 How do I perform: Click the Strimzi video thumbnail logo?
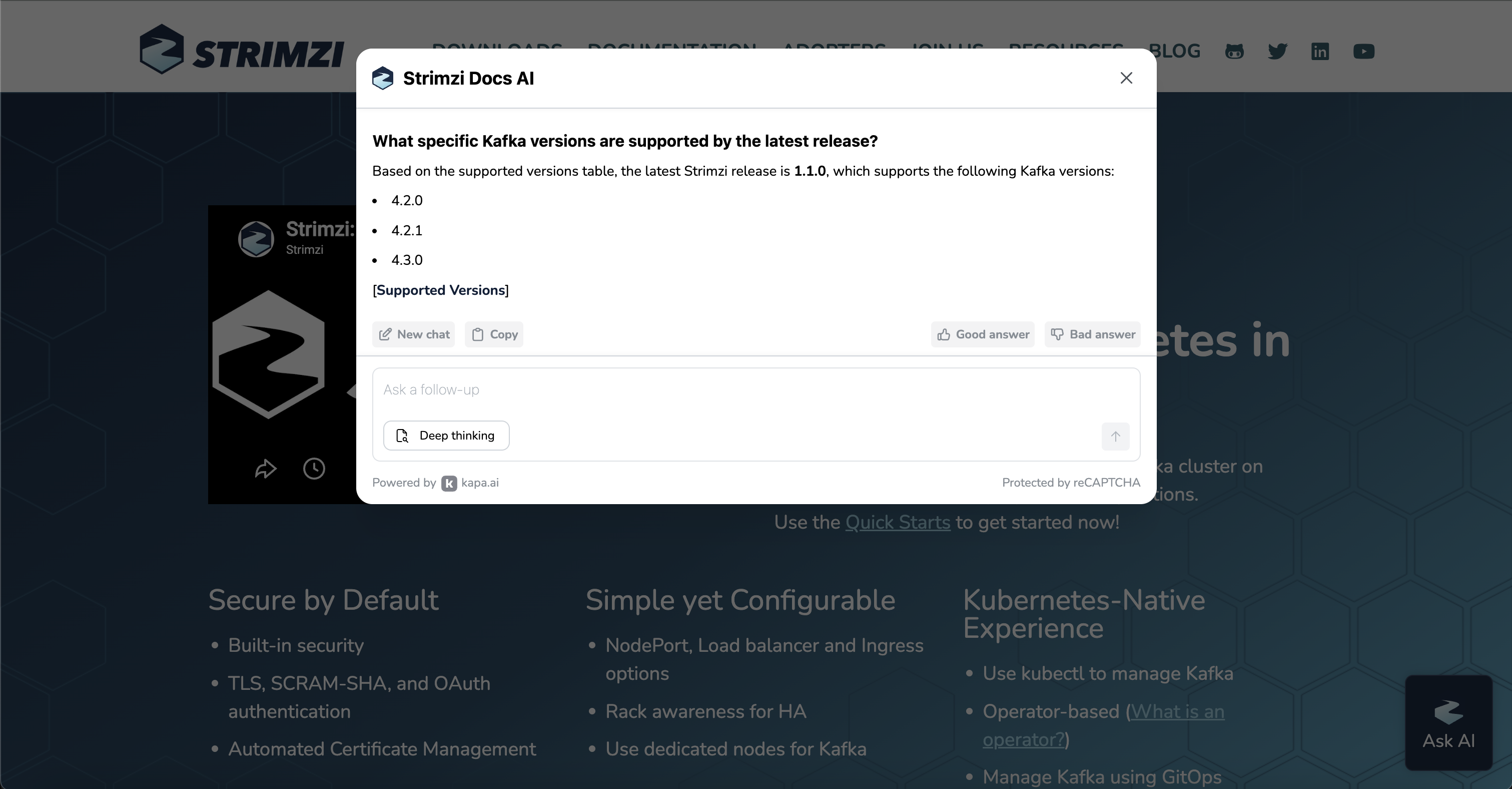(x=269, y=354)
